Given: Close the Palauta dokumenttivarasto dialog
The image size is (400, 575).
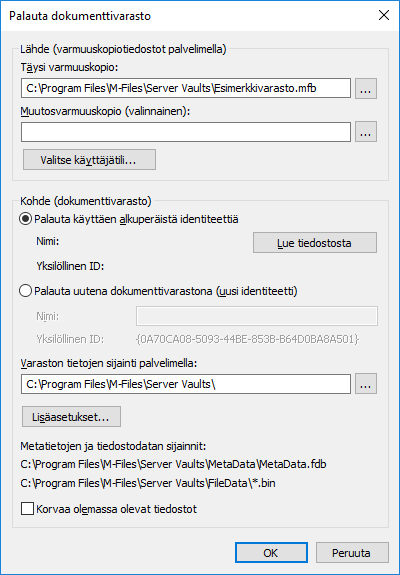Looking at the screenshot, I should point(384,15).
